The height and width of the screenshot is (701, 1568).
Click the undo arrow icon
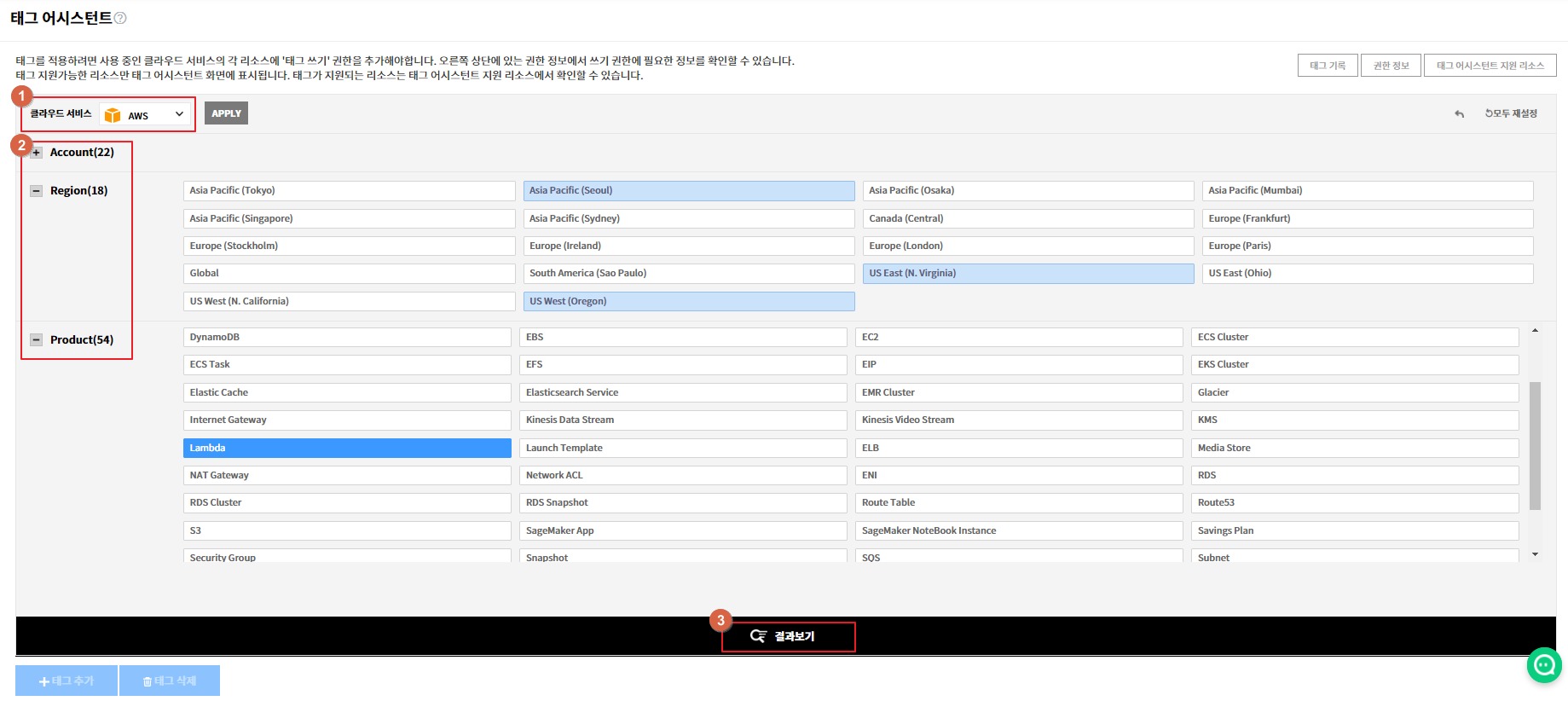pyautogui.click(x=1459, y=114)
